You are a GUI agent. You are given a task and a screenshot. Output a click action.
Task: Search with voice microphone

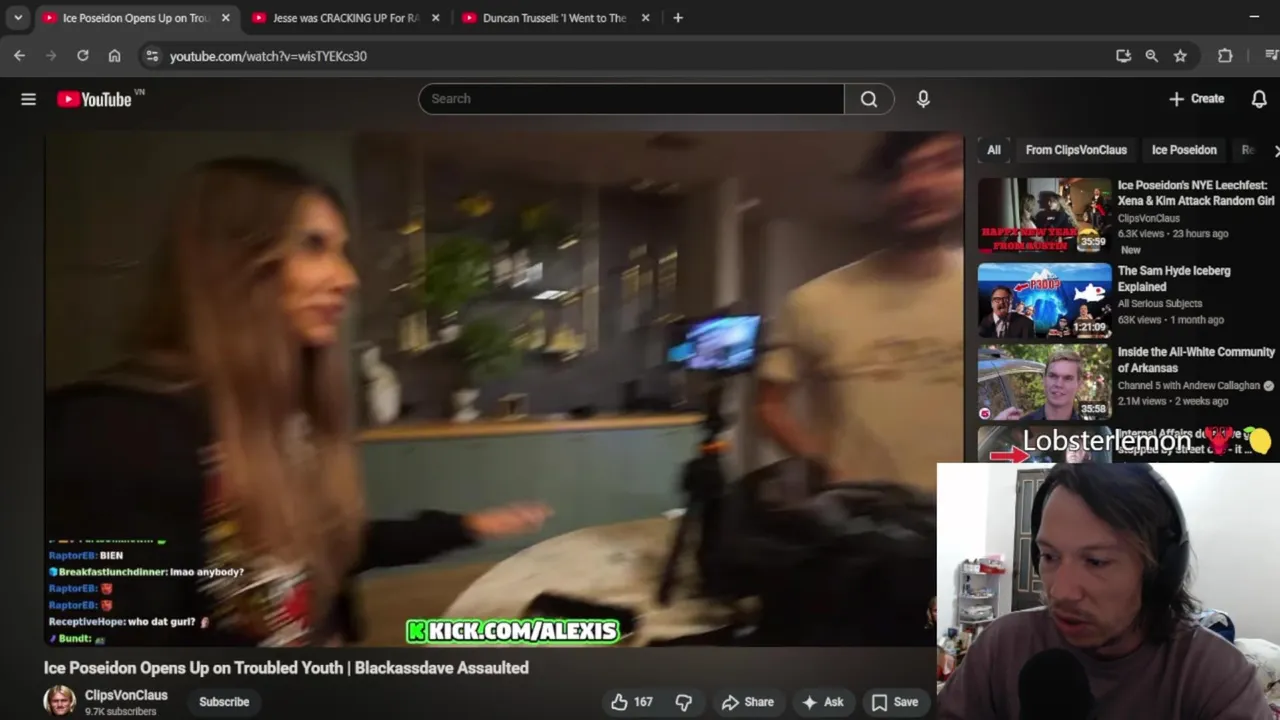(x=923, y=99)
